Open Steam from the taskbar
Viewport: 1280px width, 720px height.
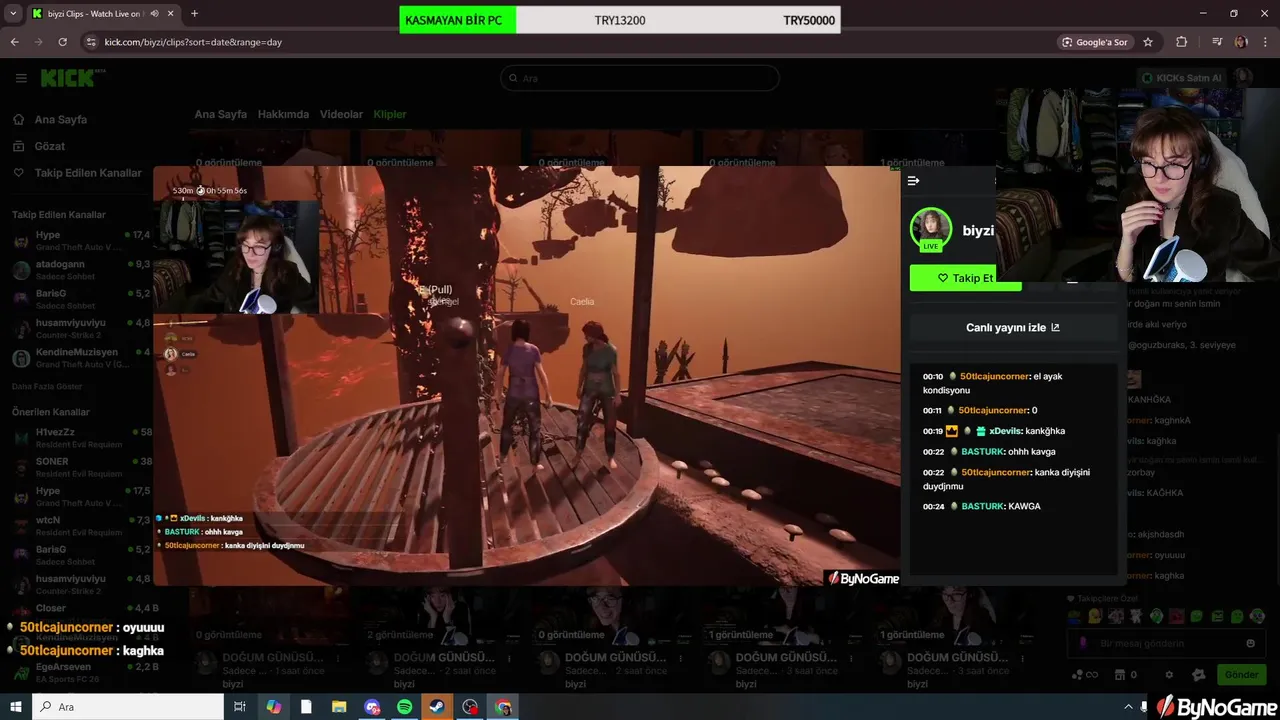437,707
